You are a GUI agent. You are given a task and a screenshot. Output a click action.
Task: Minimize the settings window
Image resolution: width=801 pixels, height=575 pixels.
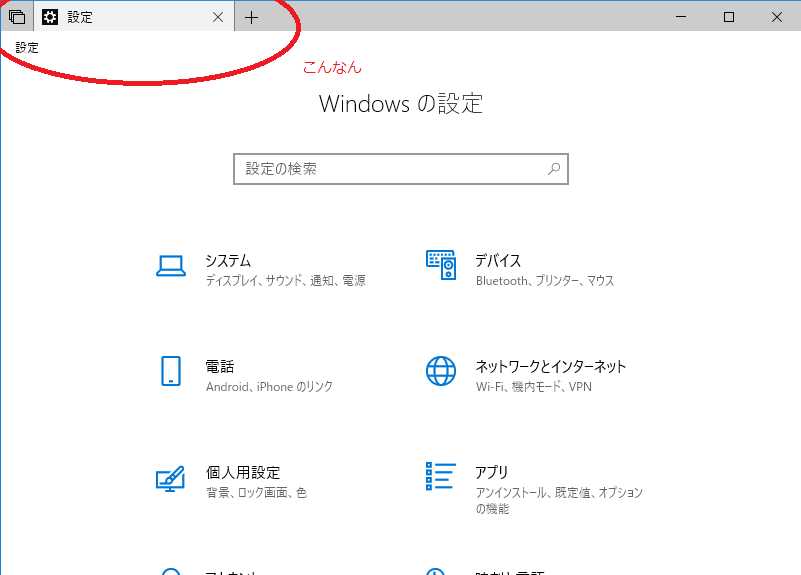click(x=681, y=17)
